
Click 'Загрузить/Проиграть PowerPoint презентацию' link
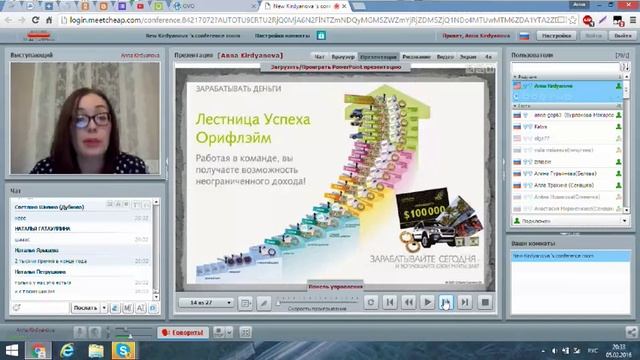(336, 67)
